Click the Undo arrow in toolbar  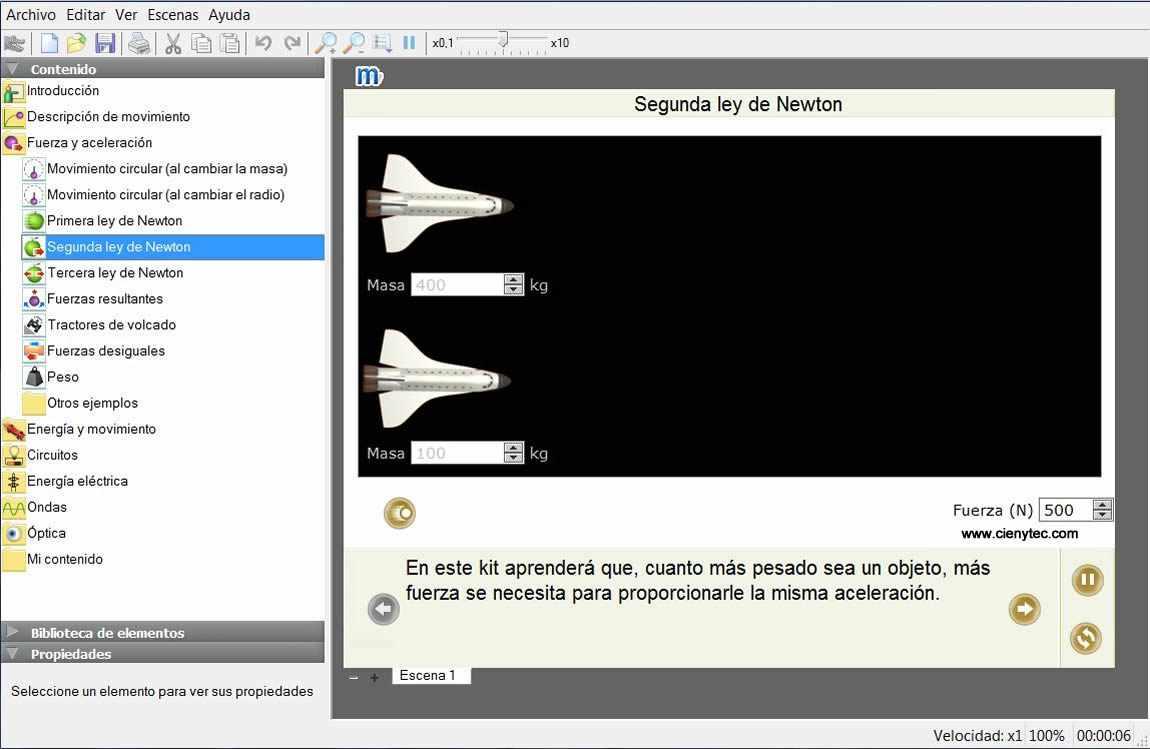[x=263, y=43]
